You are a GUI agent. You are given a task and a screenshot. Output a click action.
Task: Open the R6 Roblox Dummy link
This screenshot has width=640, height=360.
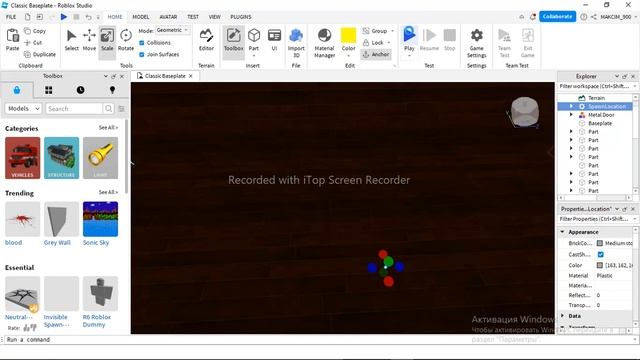(97, 321)
